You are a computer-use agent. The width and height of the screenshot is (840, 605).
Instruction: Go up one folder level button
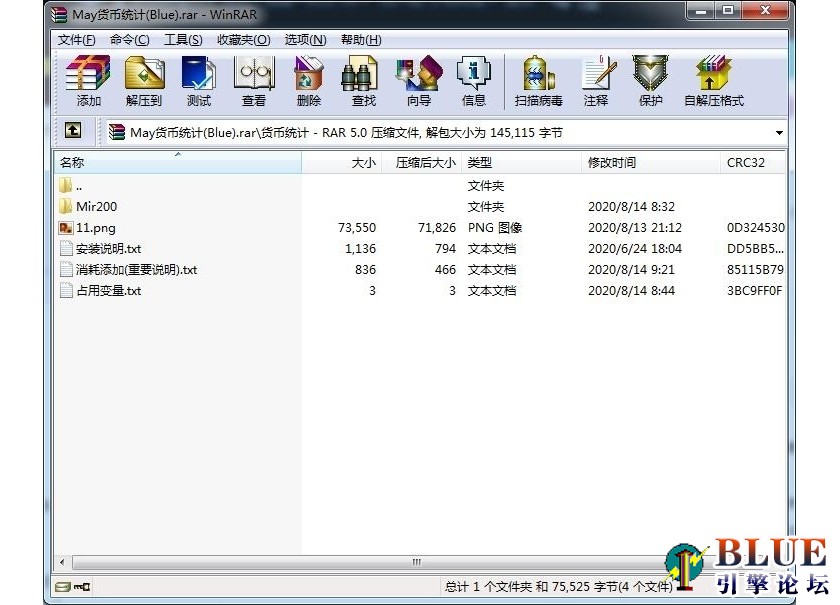click(x=73, y=131)
